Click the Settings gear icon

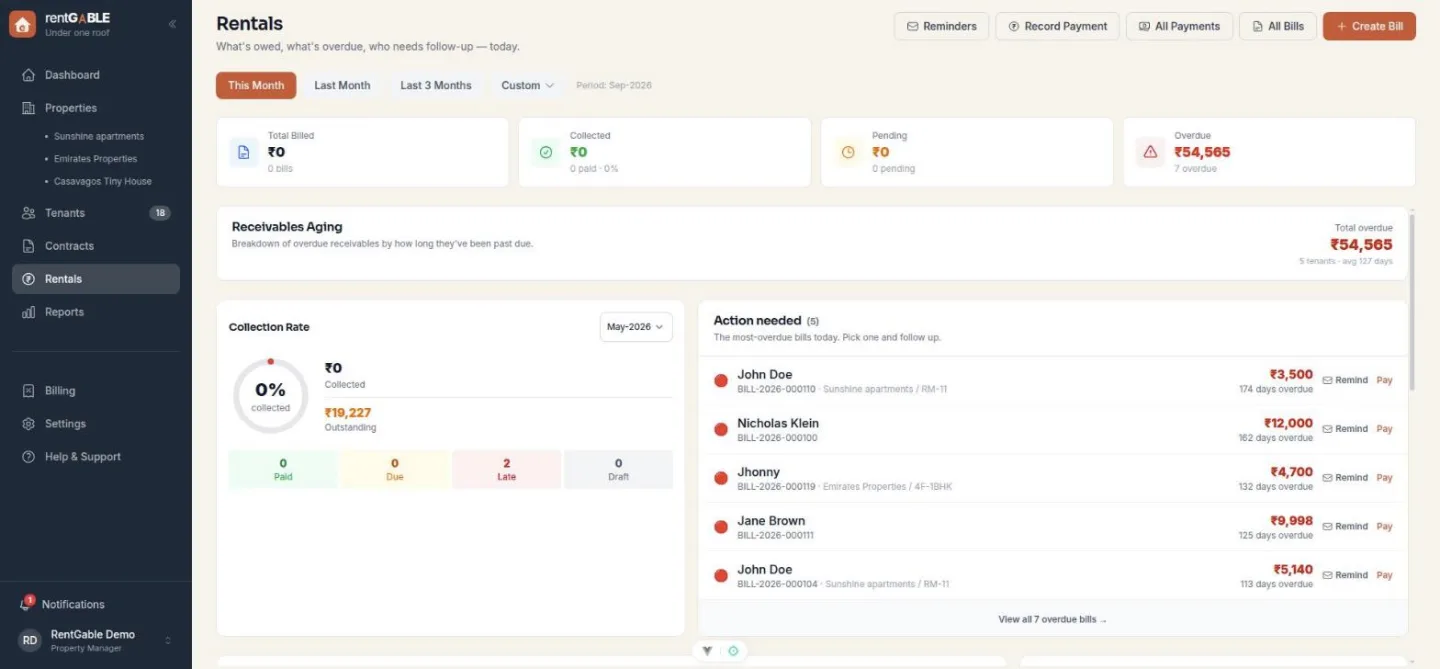click(x=28, y=424)
